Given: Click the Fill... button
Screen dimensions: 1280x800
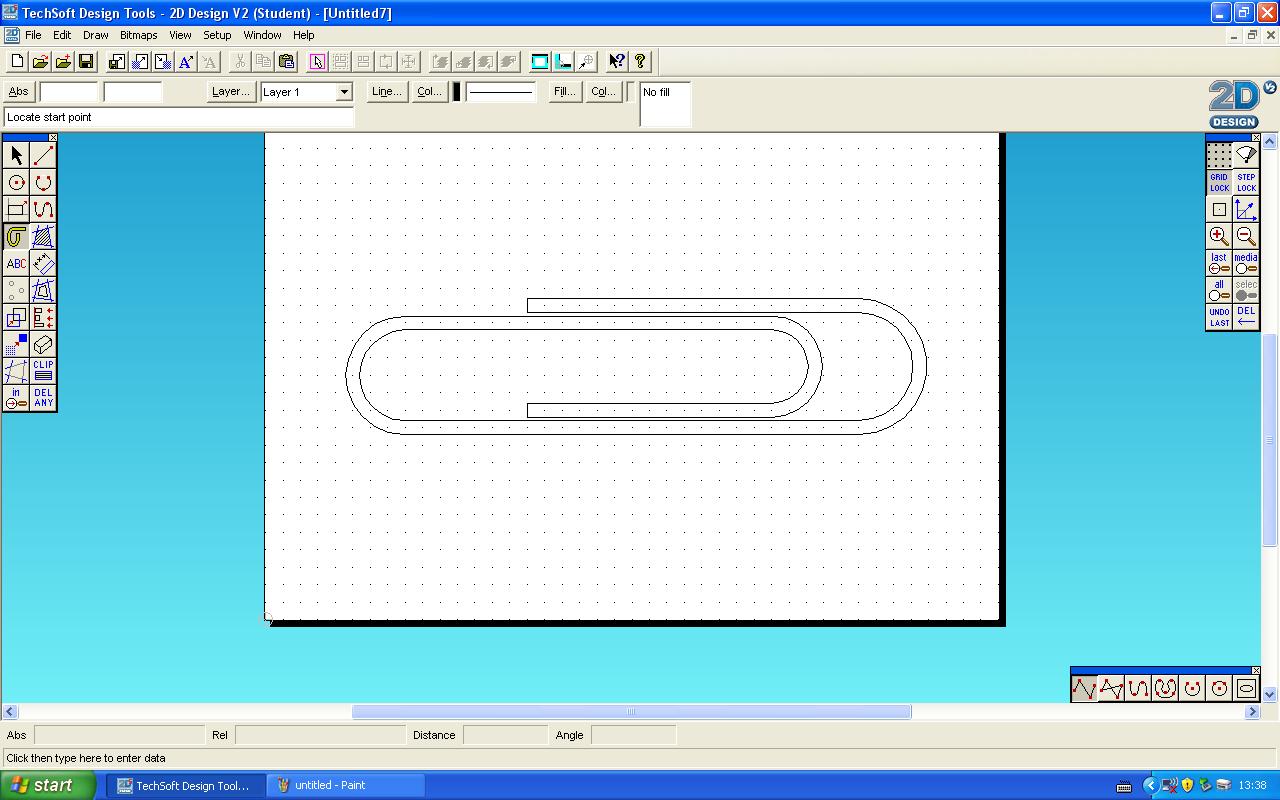Looking at the screenshot, I should pyautogui.click(x=563, y=91).
